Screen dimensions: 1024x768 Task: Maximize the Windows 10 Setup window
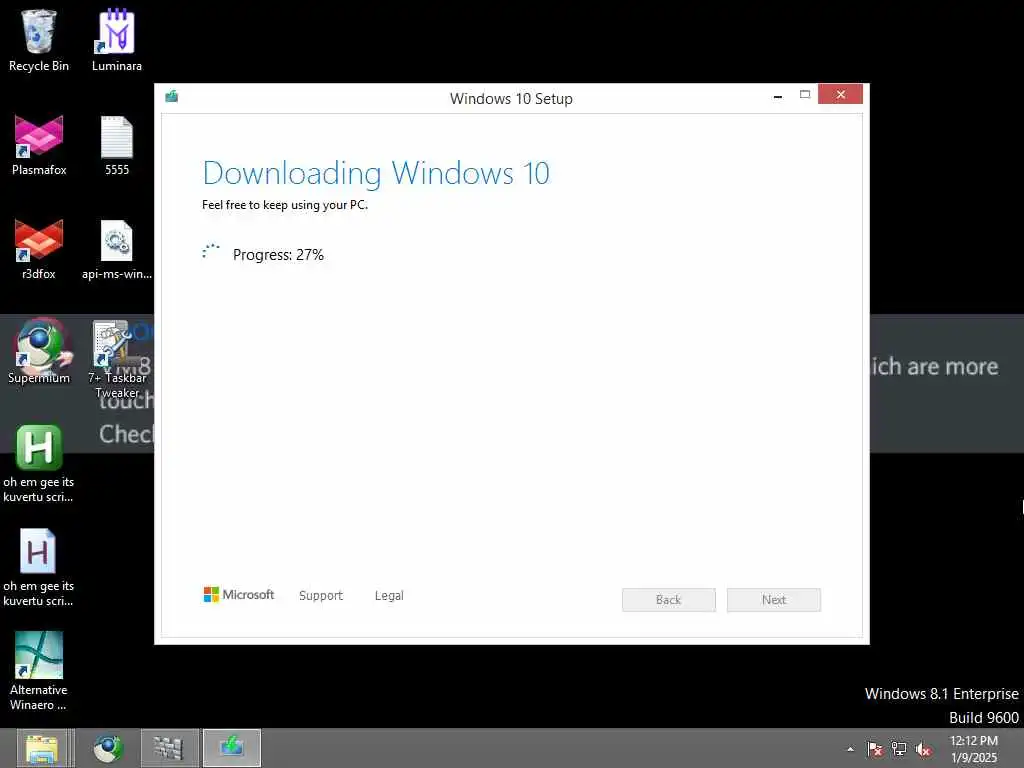(805, 95)
